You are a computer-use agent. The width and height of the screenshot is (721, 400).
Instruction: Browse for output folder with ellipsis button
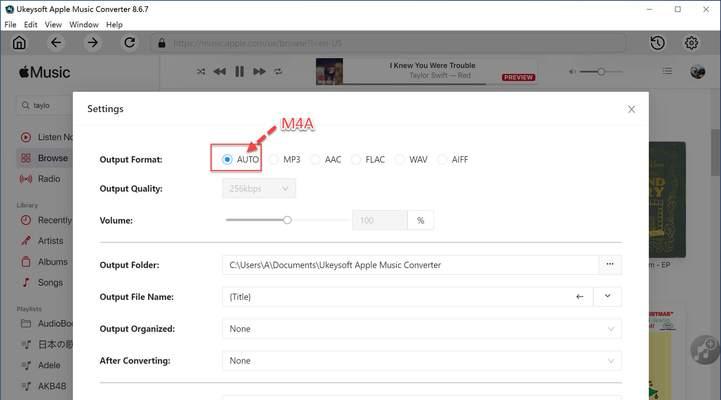pyautogui.click(x=610, y=264)
